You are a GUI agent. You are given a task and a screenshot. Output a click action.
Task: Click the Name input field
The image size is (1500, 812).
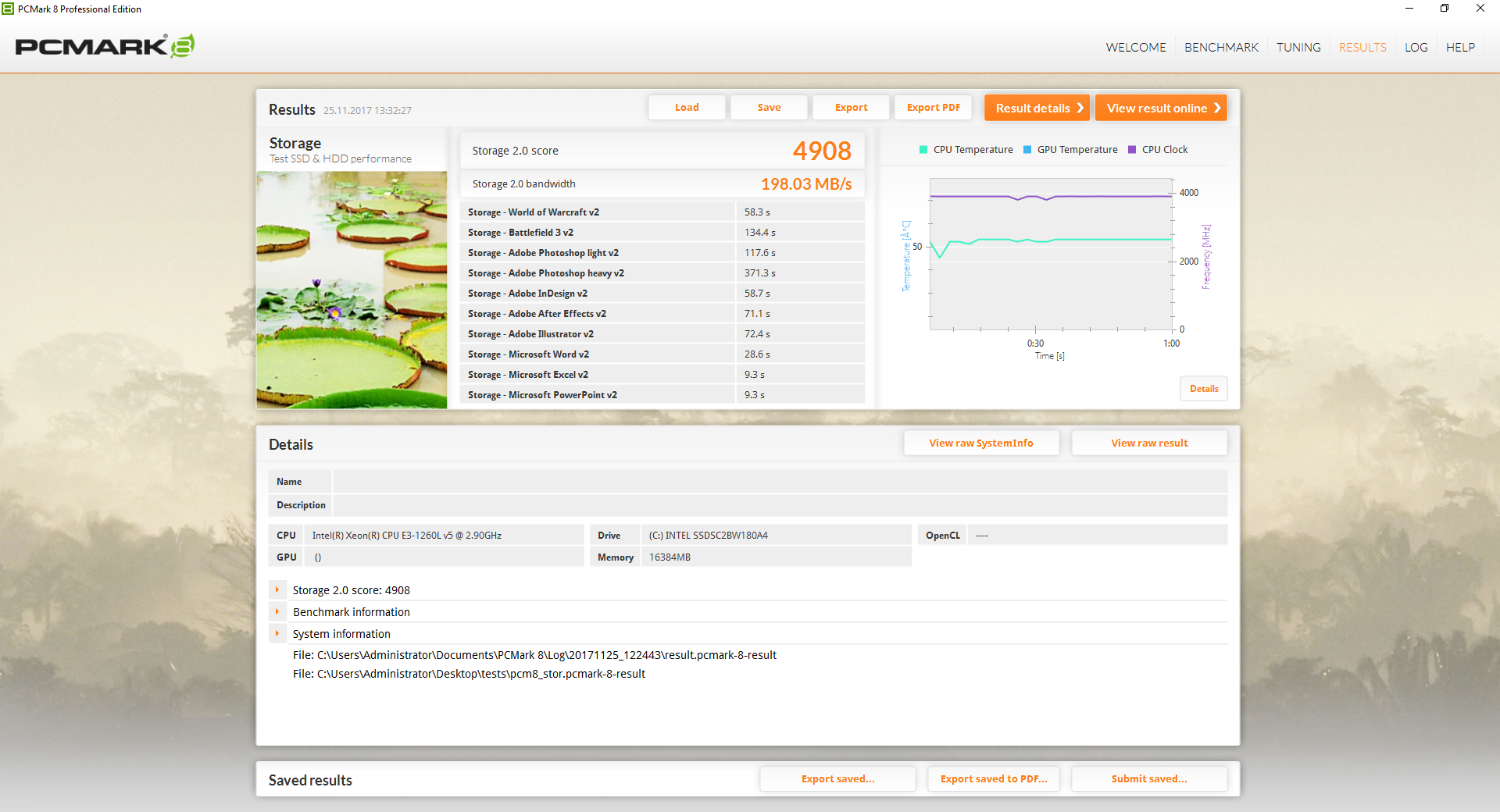tap(780, 482)
